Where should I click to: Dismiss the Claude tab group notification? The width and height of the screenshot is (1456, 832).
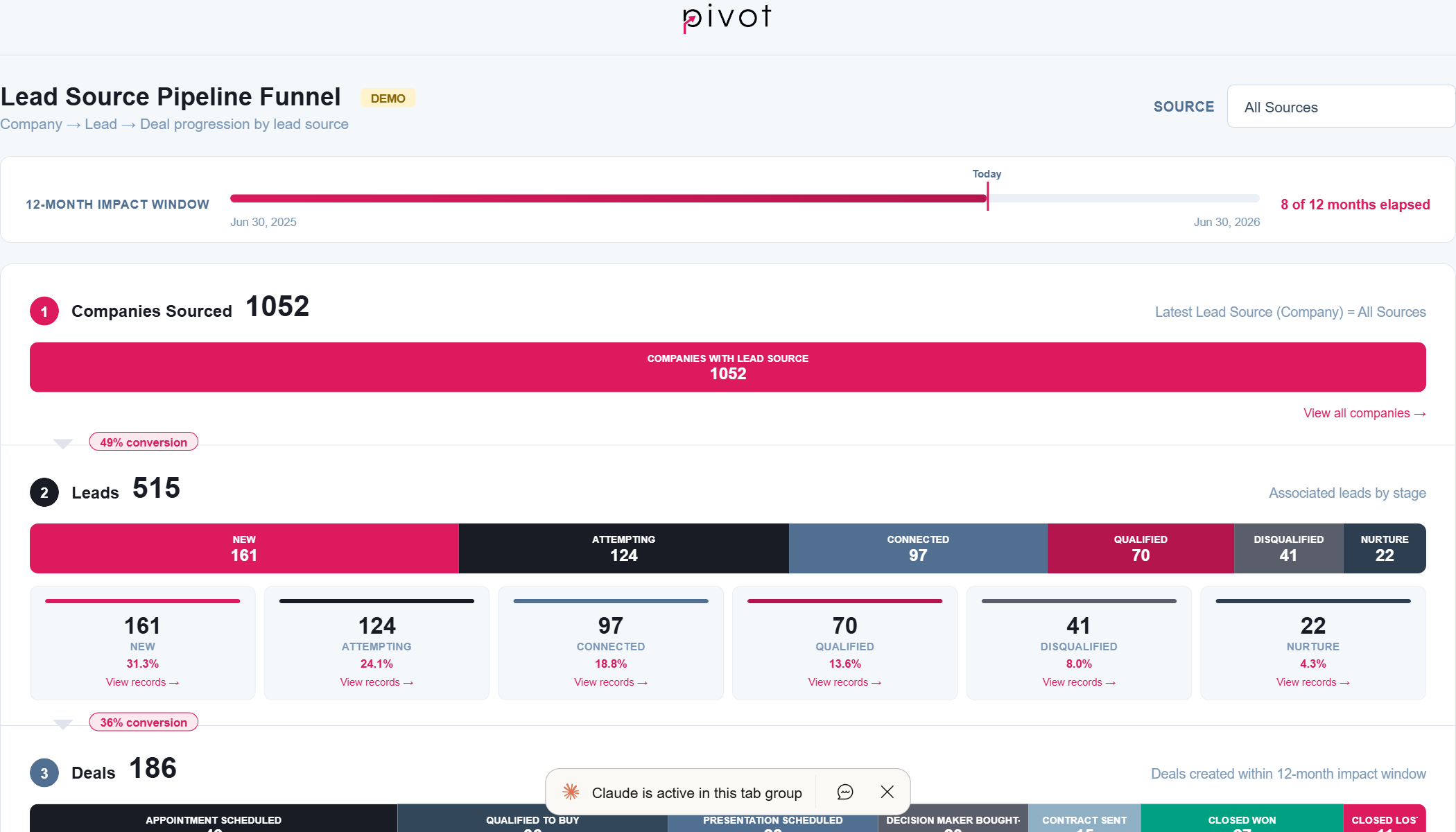click(887, 792)
